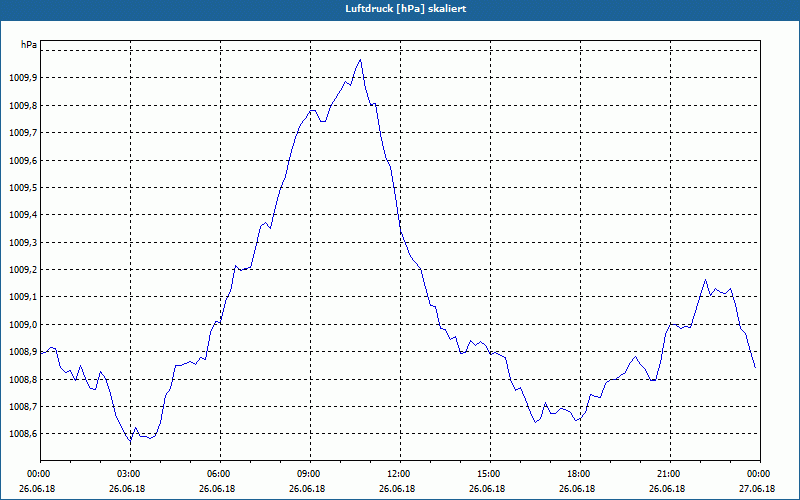
Task: Click the '1008,8' y-axis label
Action: tap(23, 380)
